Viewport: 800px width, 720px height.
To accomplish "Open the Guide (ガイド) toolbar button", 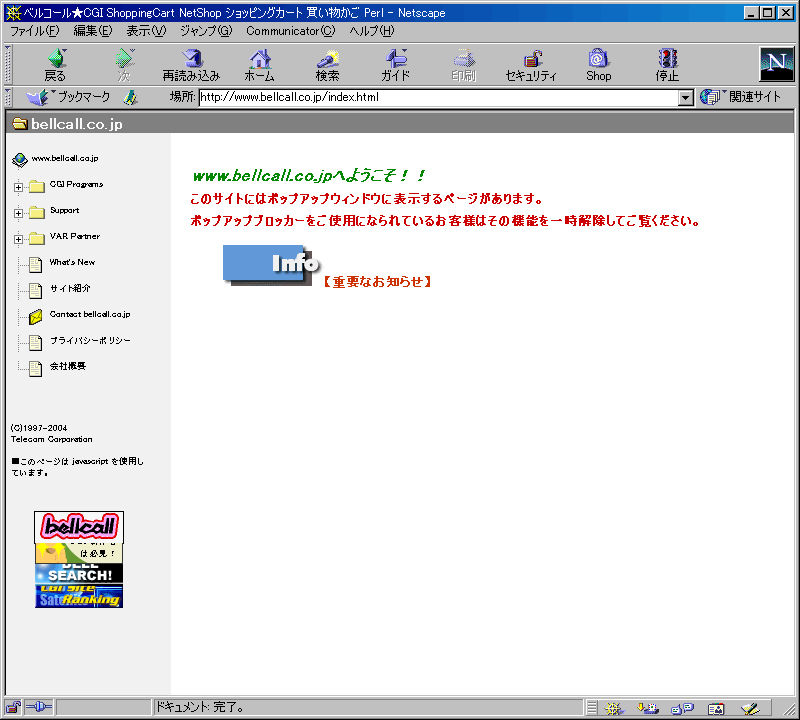I will (x=395, y=65).
